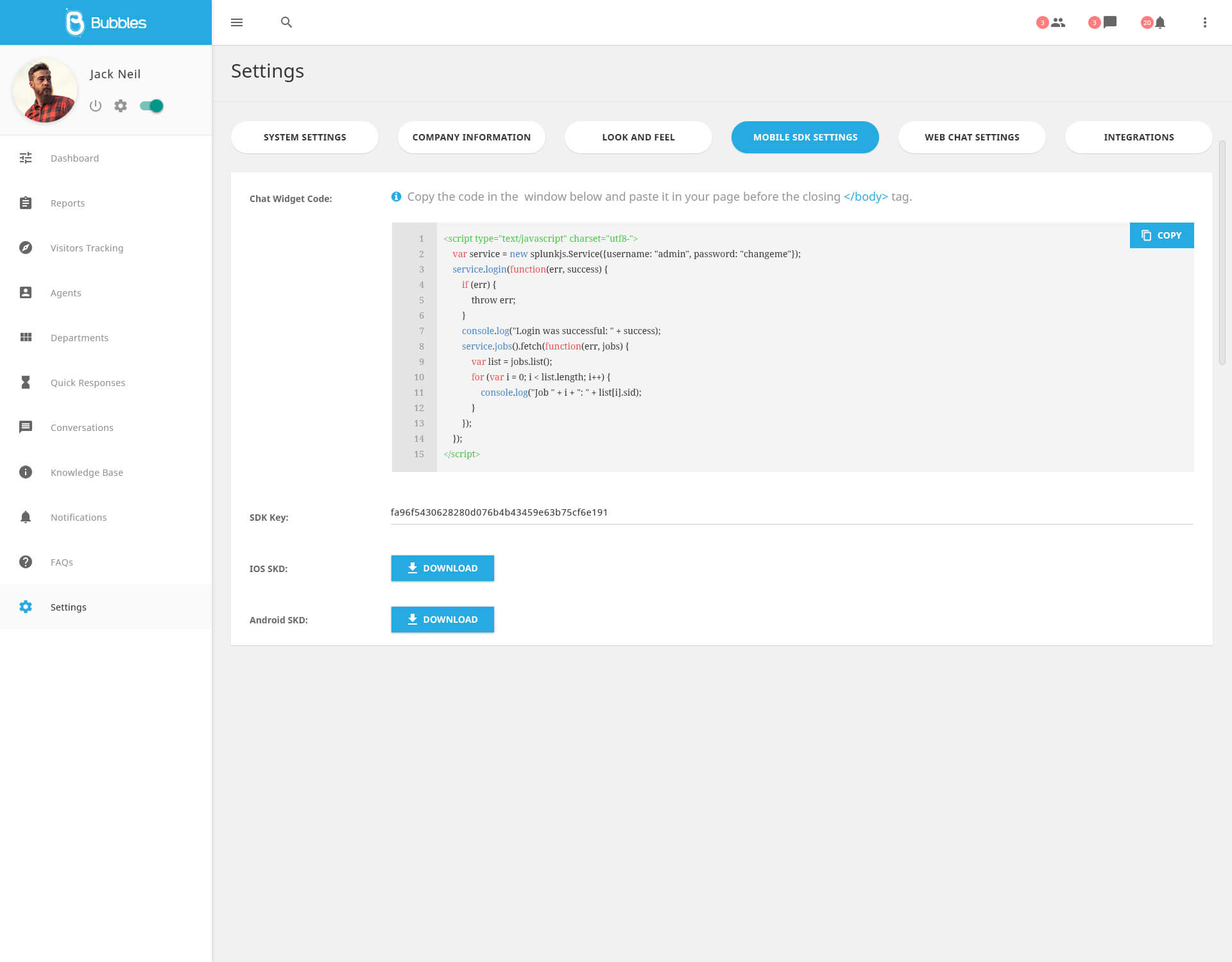Navigate to Agents section
The image size is (1232, 962).
tap(106, 292)
